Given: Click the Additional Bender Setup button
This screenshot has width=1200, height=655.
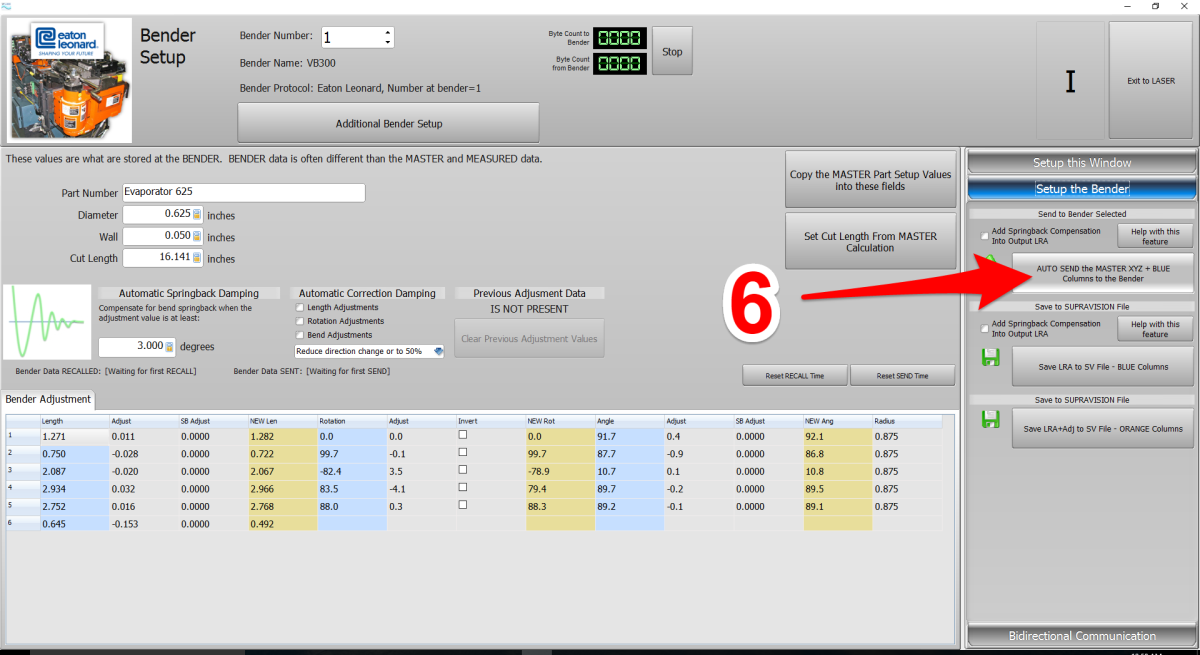Looking at the screenshot, I should [388, 124].
